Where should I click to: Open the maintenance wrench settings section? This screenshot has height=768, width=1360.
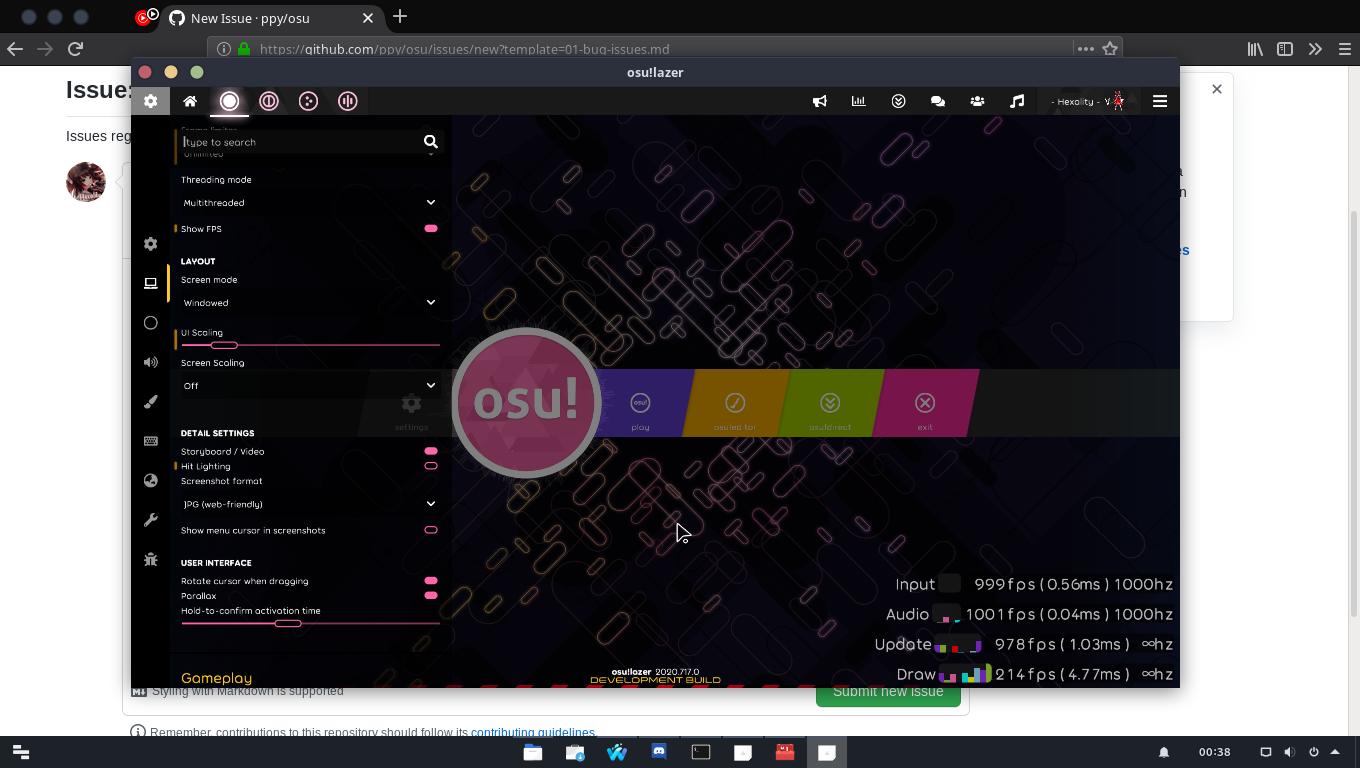pyautogui.click(x=150, y=519)
